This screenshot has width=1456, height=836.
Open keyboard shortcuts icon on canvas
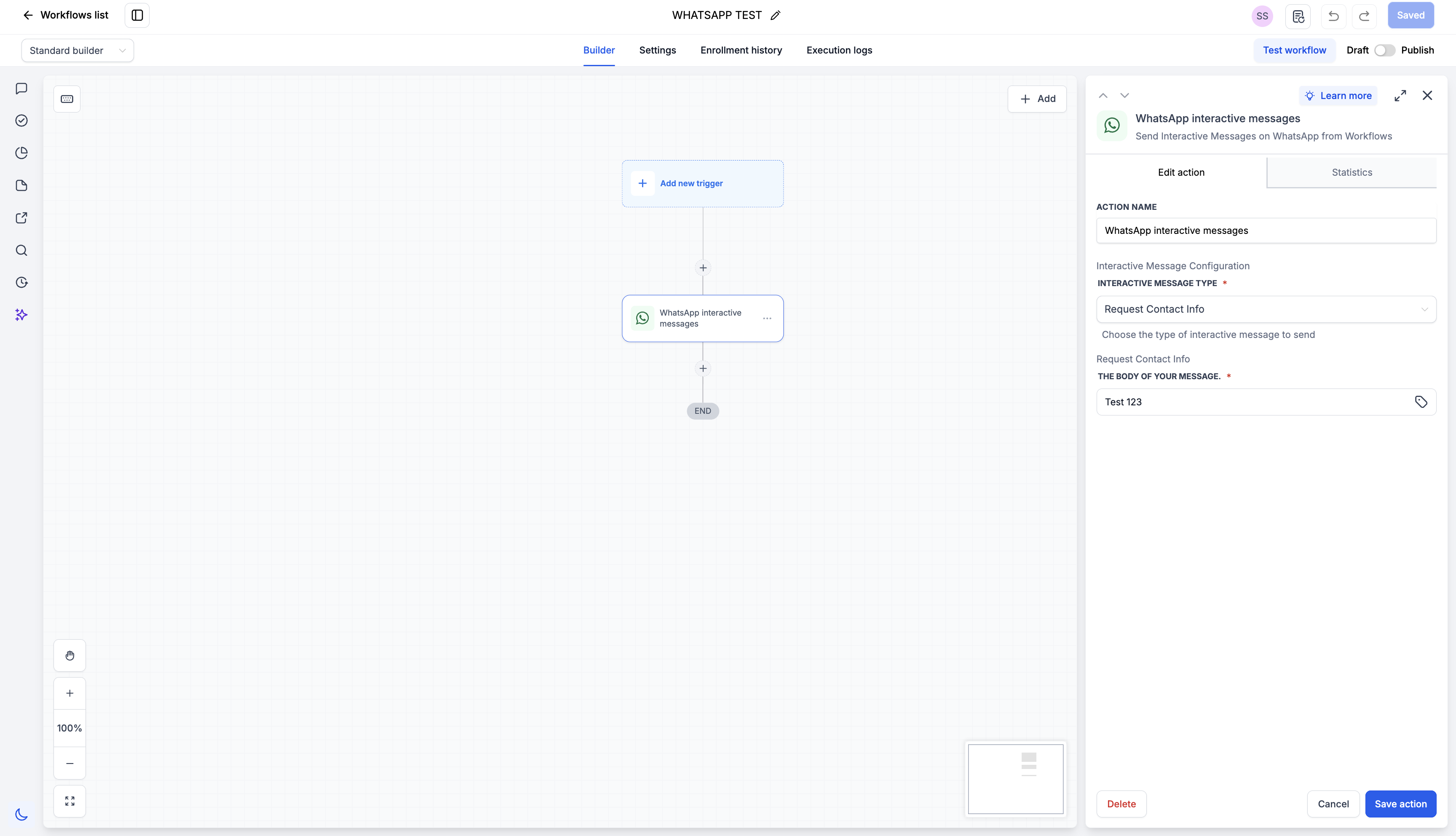click(67, 99)
